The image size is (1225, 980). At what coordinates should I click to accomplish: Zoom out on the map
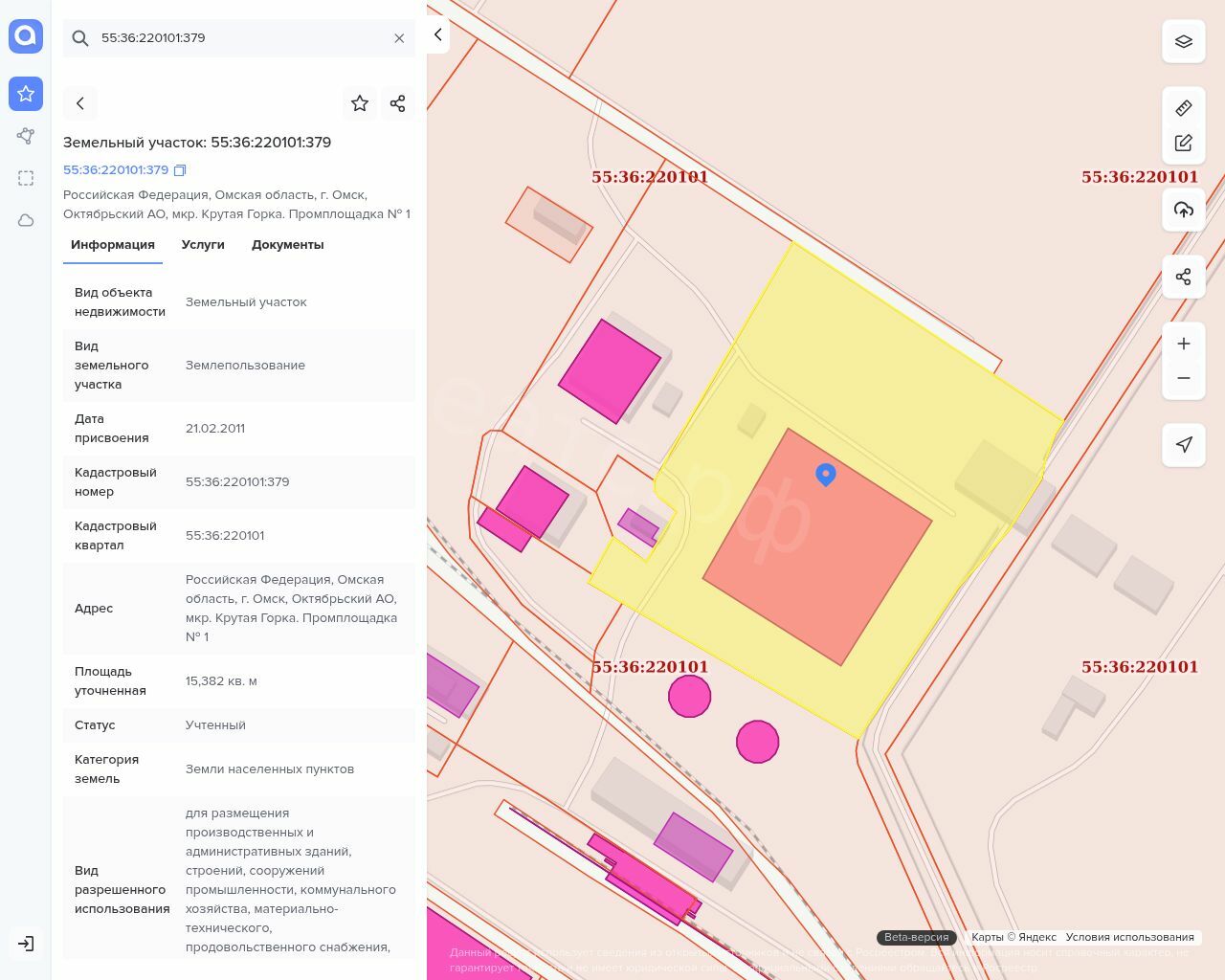pyautogui.click(x=1184, y=378)
